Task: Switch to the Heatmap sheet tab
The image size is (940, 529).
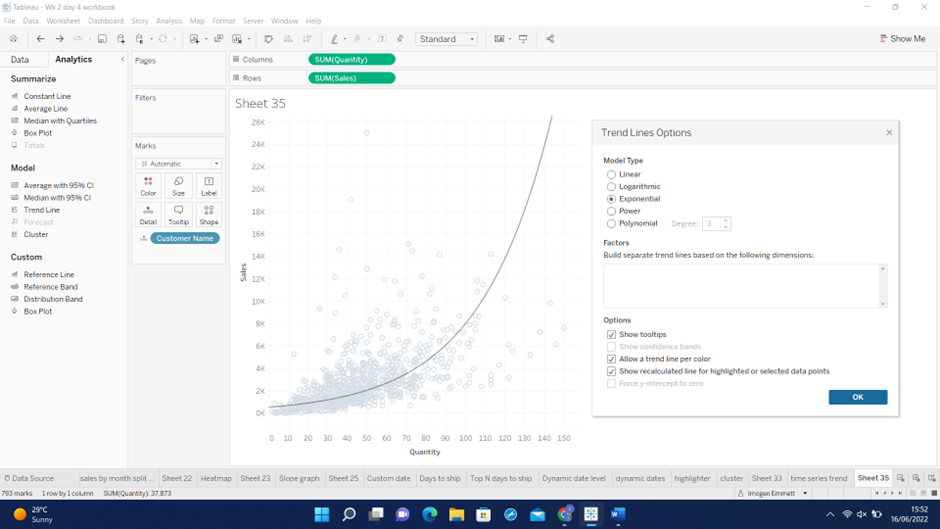Action: 216,479
